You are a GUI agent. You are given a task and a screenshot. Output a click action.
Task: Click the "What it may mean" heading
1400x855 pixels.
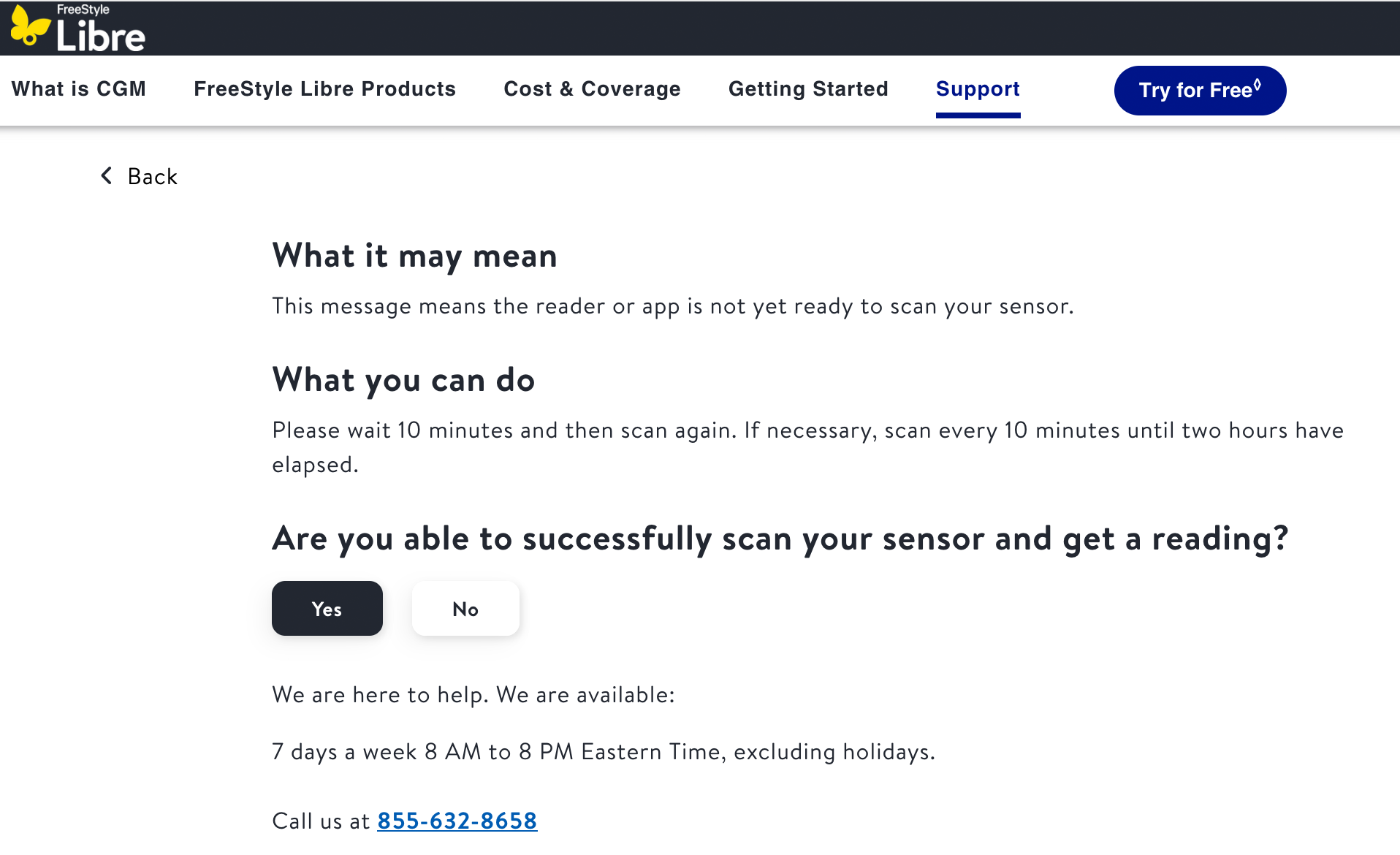[x=414, y=256]
